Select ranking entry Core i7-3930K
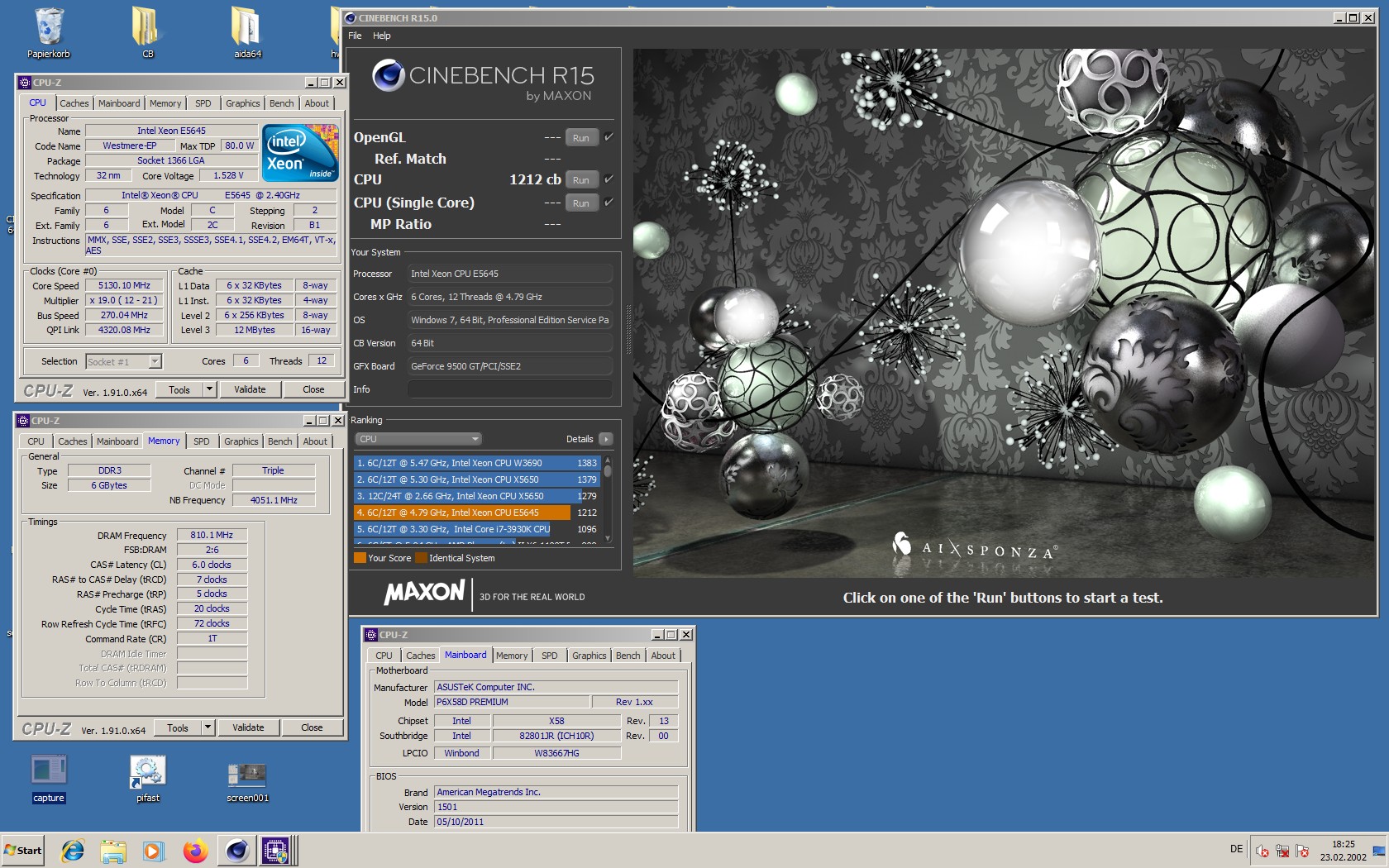Image resolution: width=1389 pixels, height=868 pixels. 476,529
